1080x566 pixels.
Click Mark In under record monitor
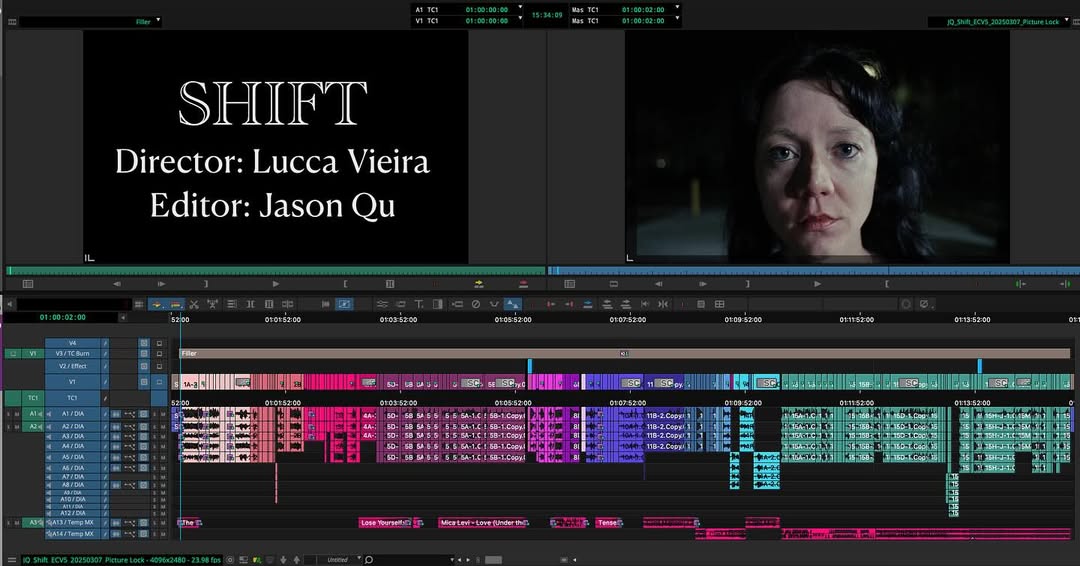(886, 284)
